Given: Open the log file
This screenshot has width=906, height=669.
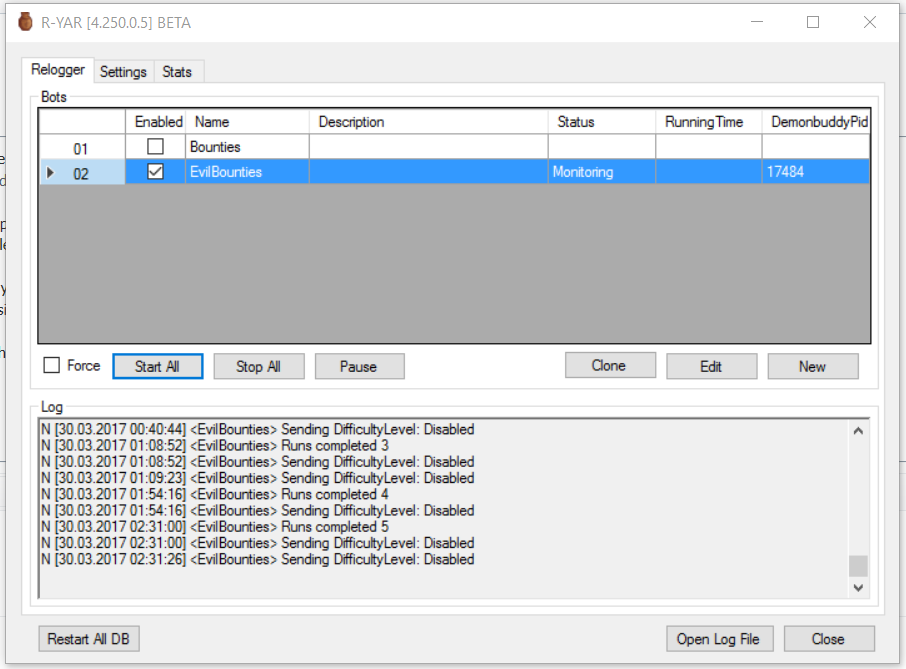Looking at the screenshot, I should (x=719, y=639).
